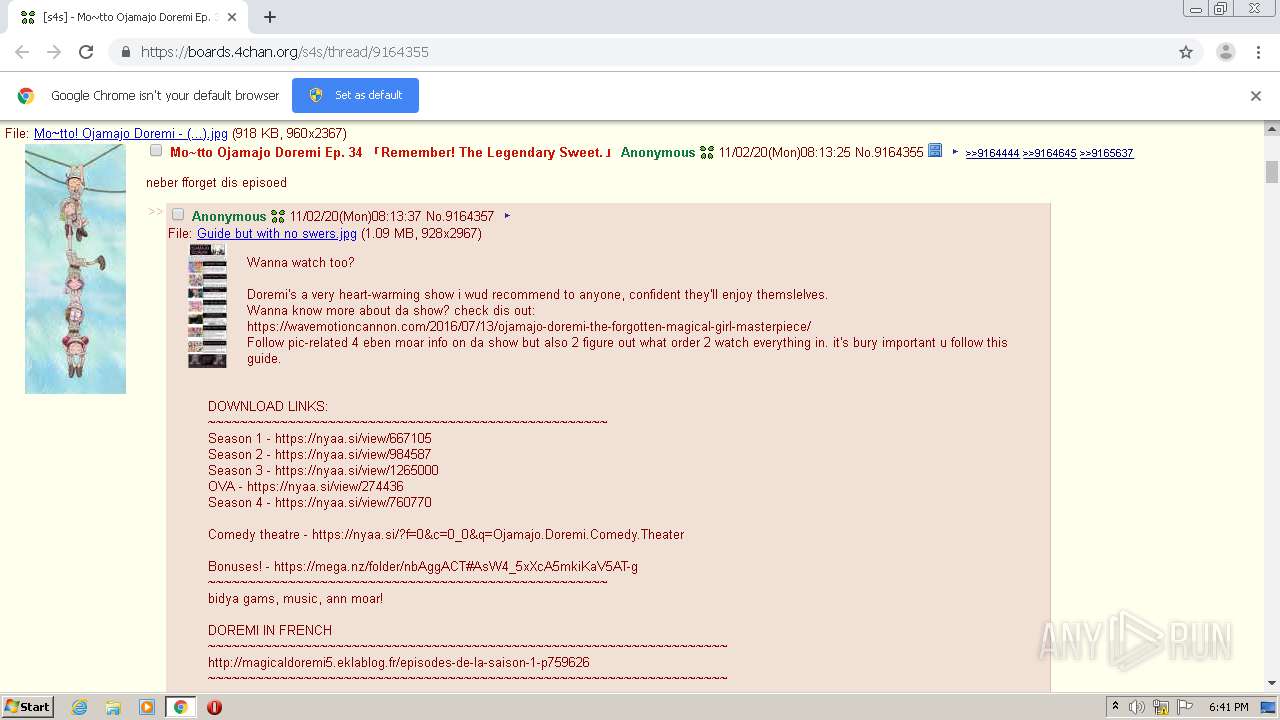
Task: Show hidden system tray icons
Action: pyautogui.click(x=1116, y=706)
